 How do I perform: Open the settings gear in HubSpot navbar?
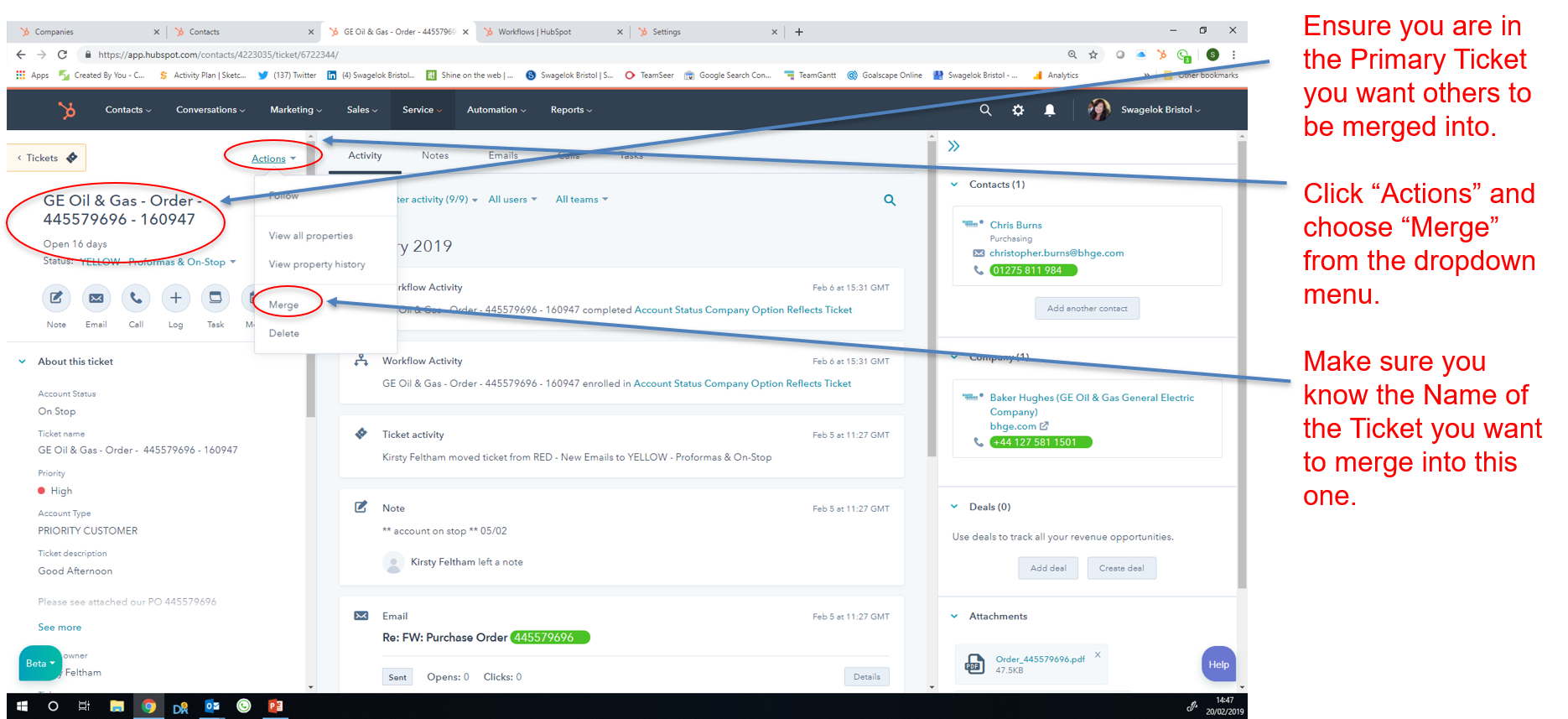pyautogui.click(x=1018, y=110)
